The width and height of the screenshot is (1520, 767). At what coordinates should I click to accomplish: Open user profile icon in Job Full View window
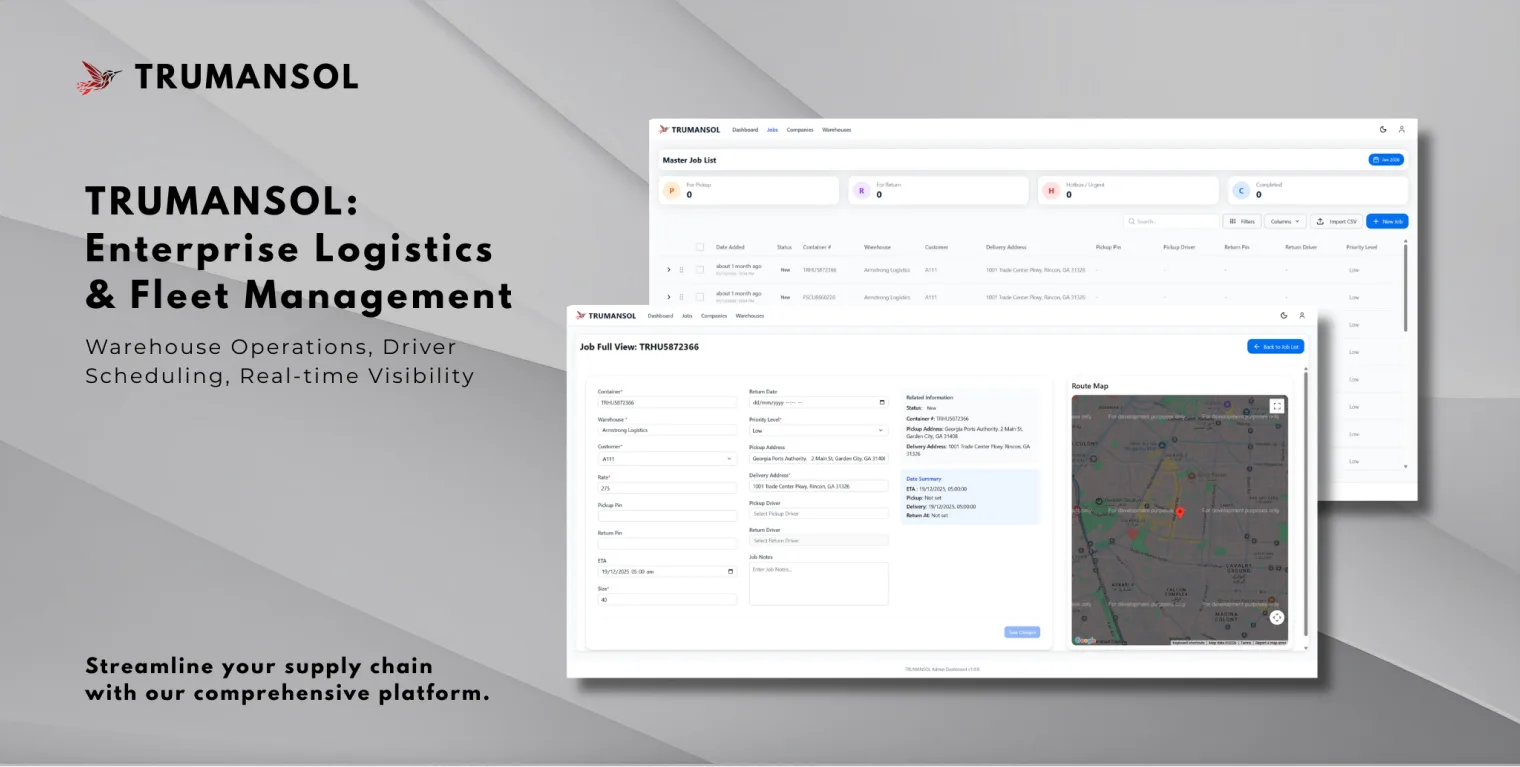click(x=1302, y=315)
